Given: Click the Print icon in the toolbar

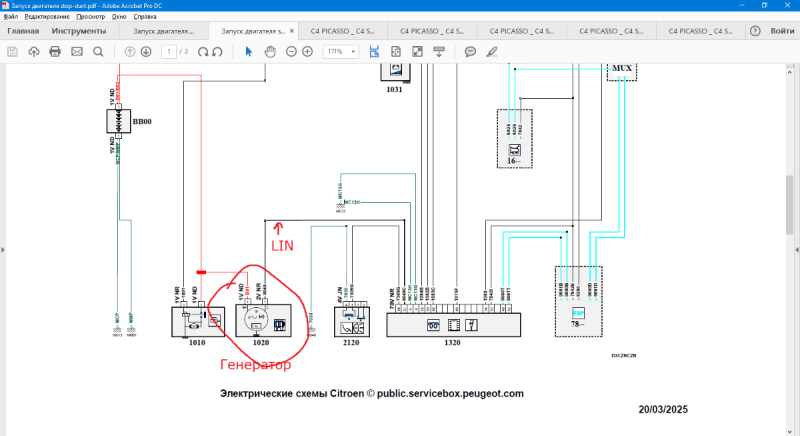Looking at the screenshot, I should (56, 51).
